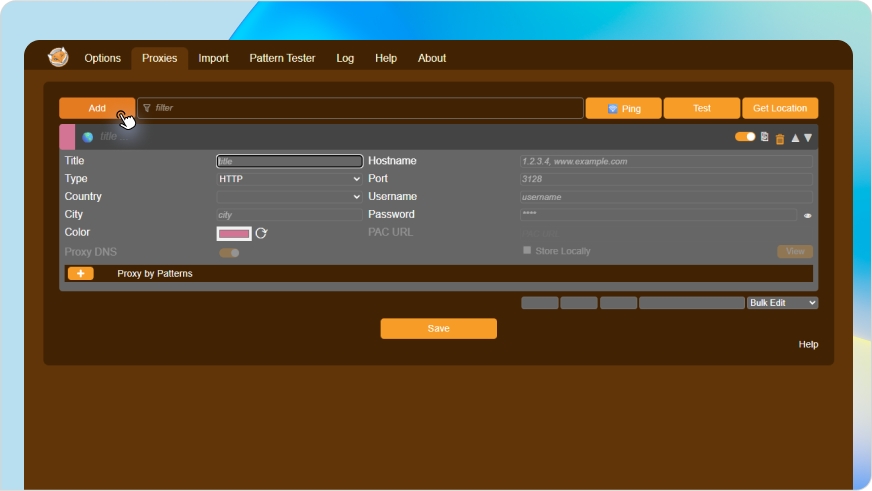The height and width of the screenshot is (491, 872).
Task: Move the proxy up with the up arrow
Action: point(795,137)
